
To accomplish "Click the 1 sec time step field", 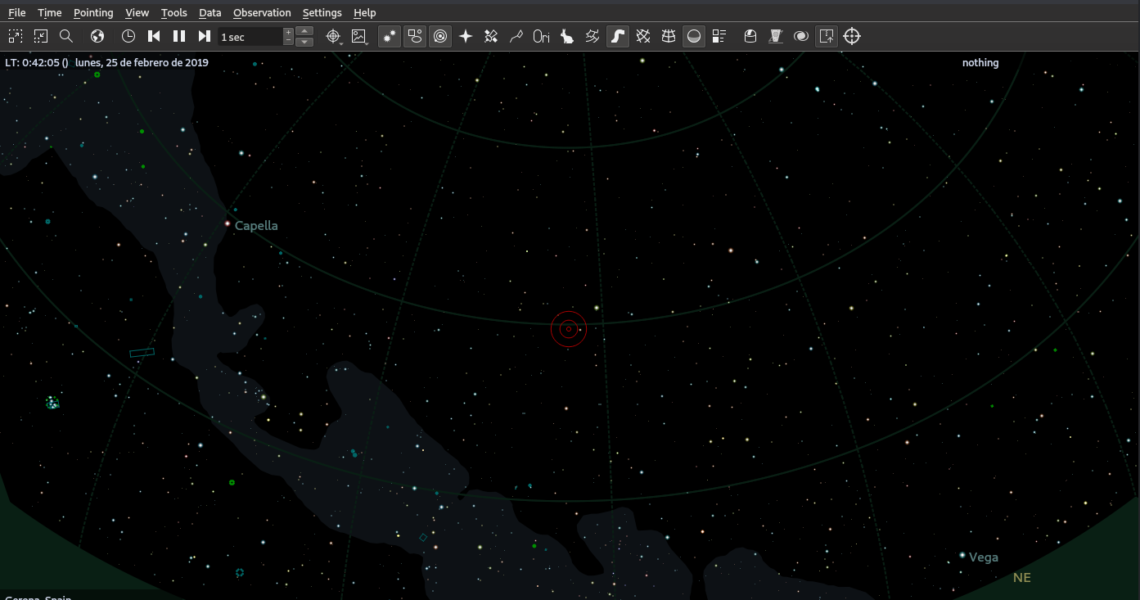I will [x=250, y=37].
